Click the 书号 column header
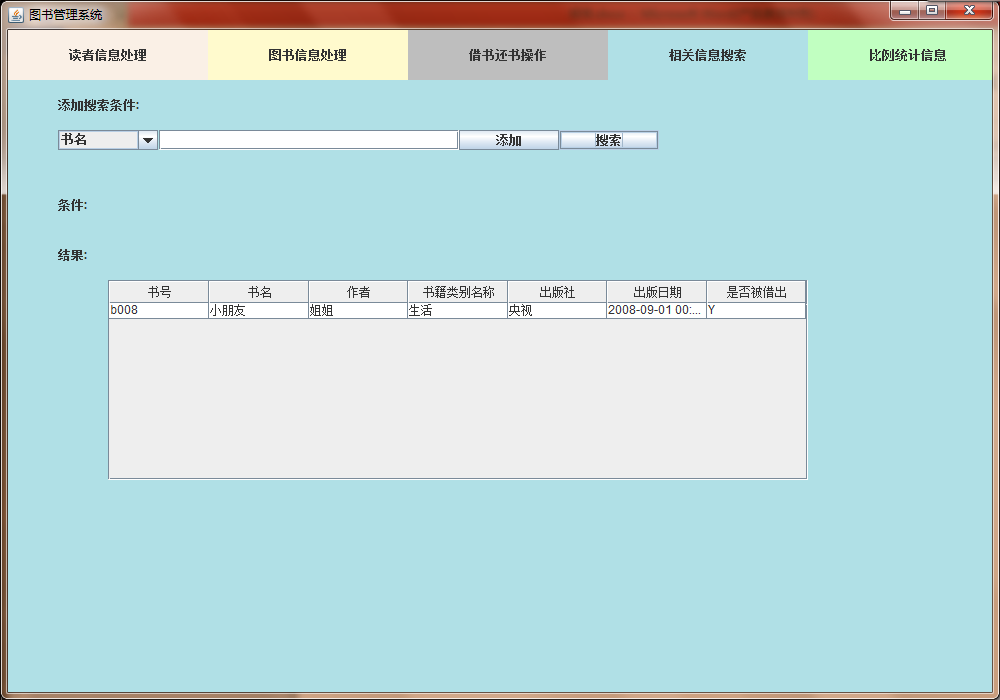Image resolution: width=1000 pixels, height=700 pixels. [159, 292]
